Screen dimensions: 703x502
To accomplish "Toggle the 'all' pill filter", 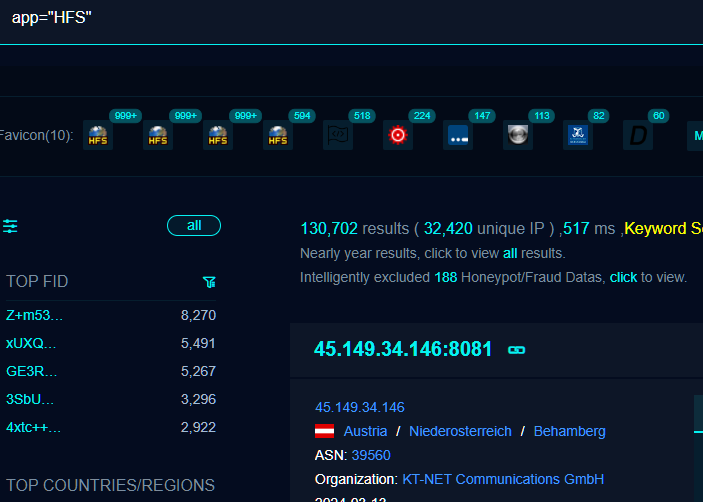I will tap(194, 226).
